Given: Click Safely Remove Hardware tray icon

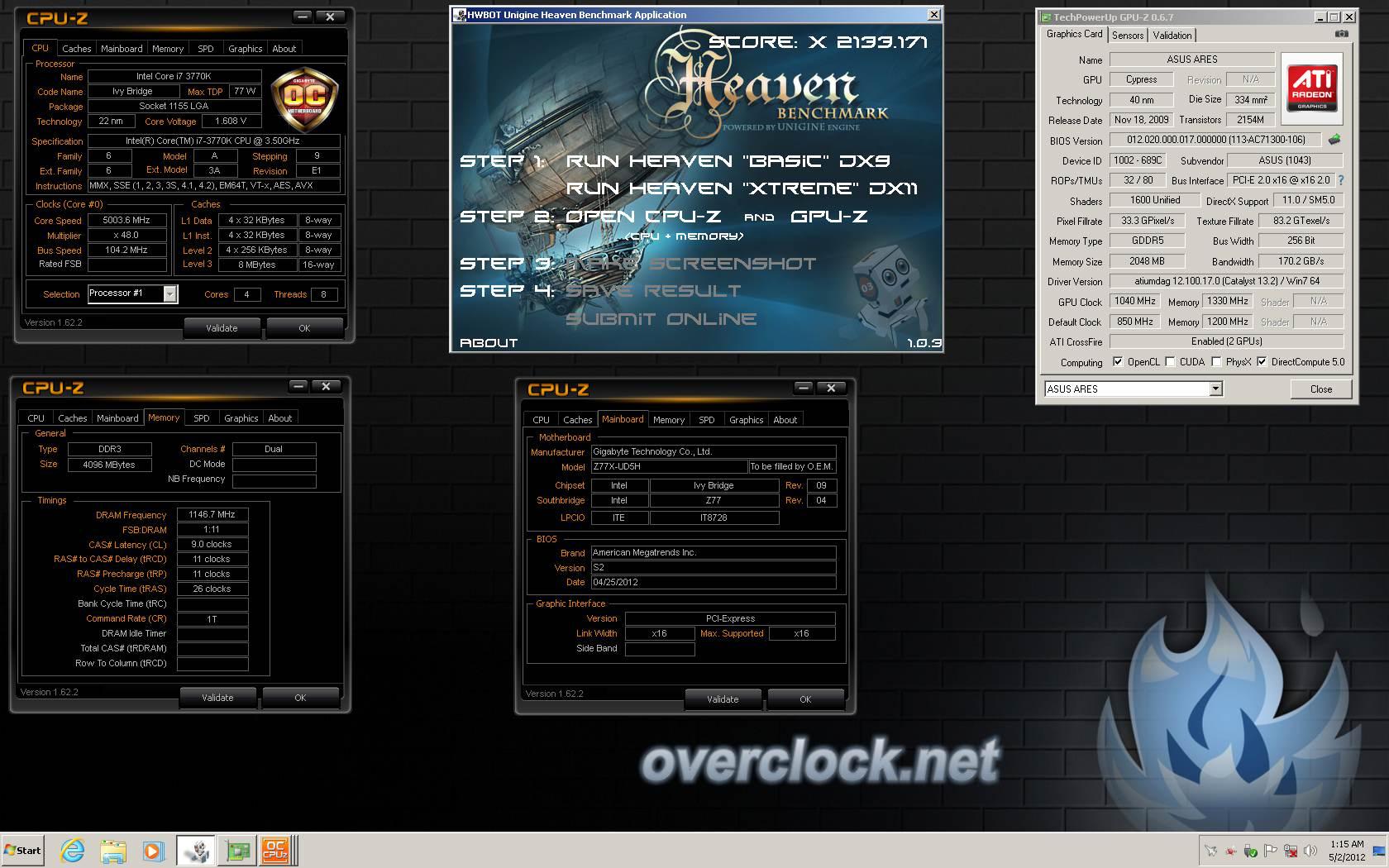Looking at the screenshot, I should (x=1250, y=851).
